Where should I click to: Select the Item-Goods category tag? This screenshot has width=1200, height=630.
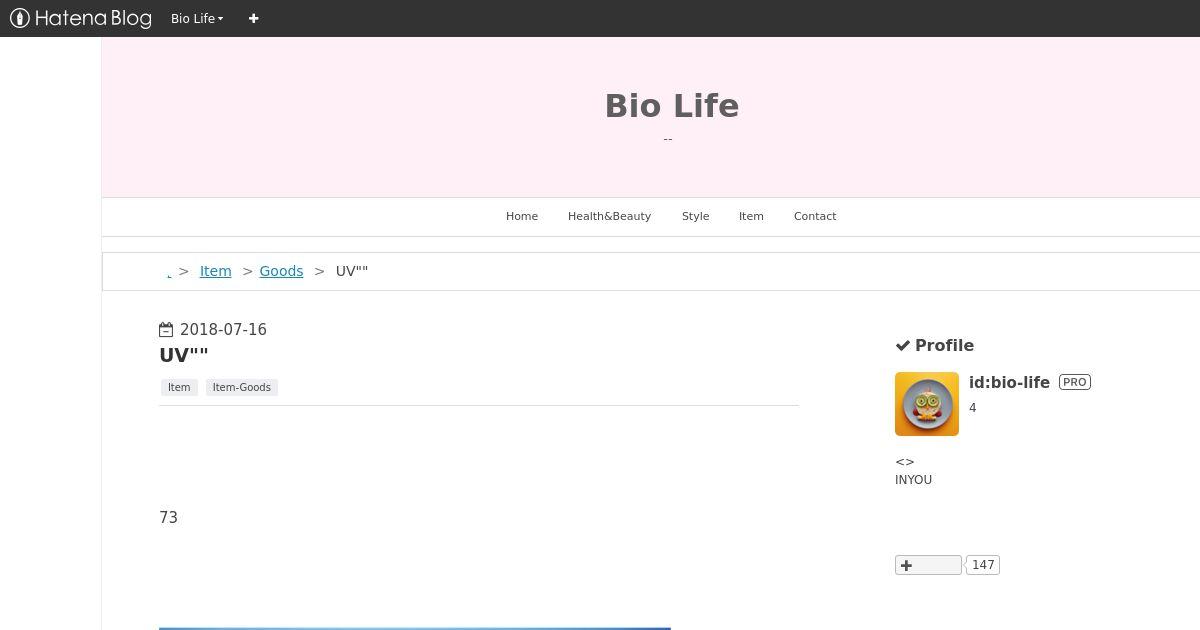pyautogui.click(x=242, y=387)
